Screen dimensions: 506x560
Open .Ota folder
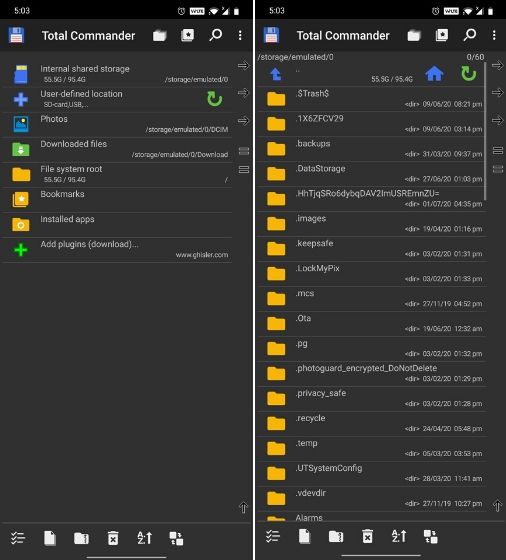371,324
